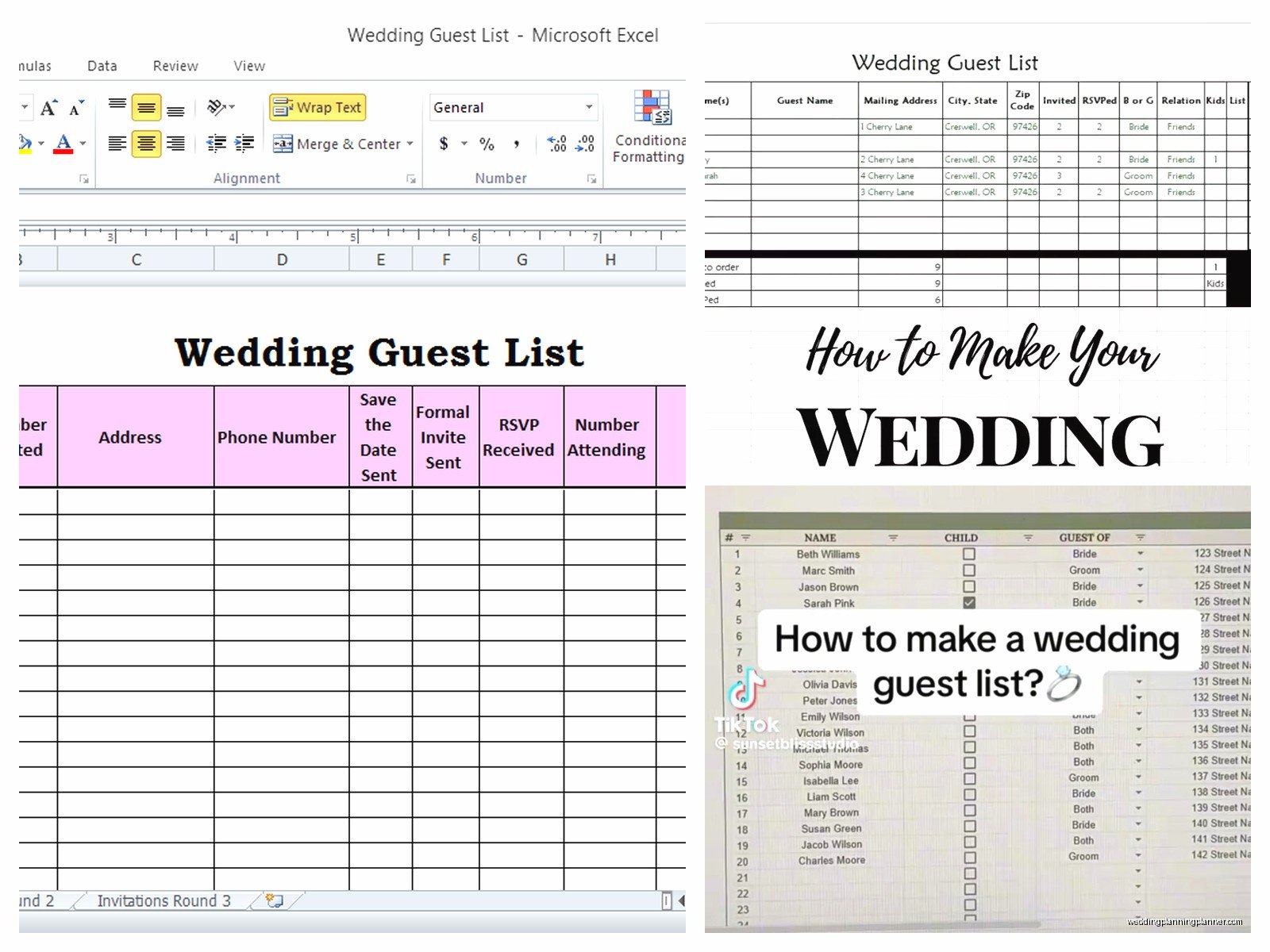Viewport: 1270px width, 952px height.
Task: Click the Grow Font icon
Action: (48, 107)
